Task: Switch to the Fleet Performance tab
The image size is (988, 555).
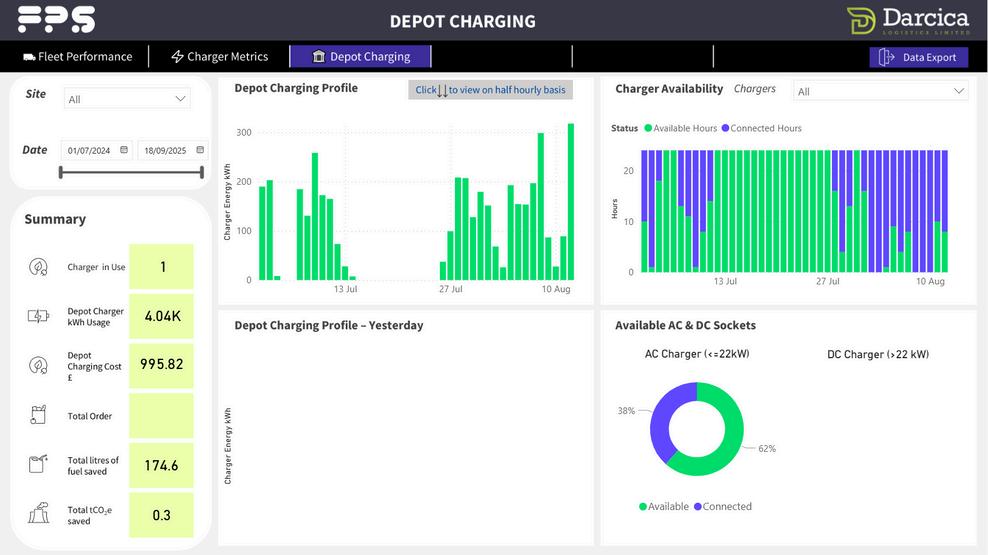Action: pos(78,57)
